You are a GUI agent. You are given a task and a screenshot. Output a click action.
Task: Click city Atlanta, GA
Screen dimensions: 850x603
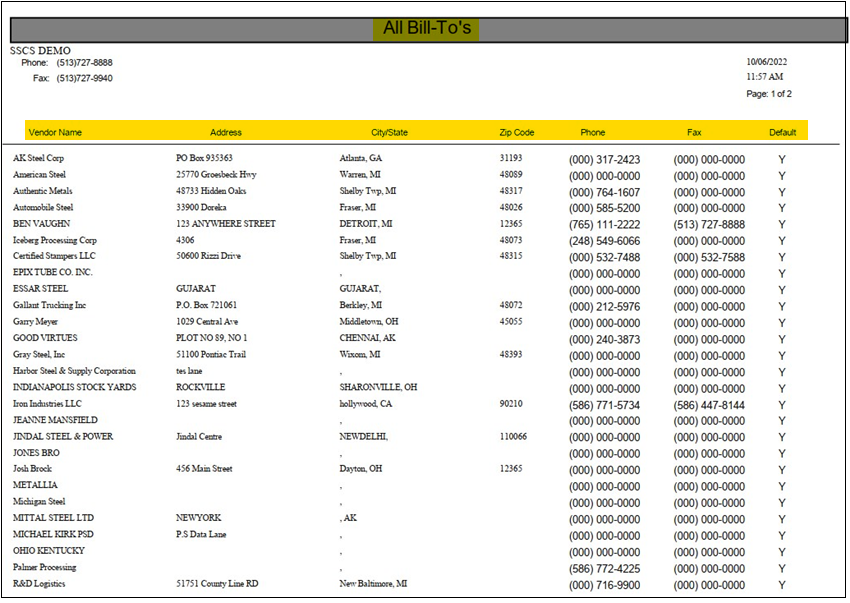pyautogui.click(x=360, y=158)
